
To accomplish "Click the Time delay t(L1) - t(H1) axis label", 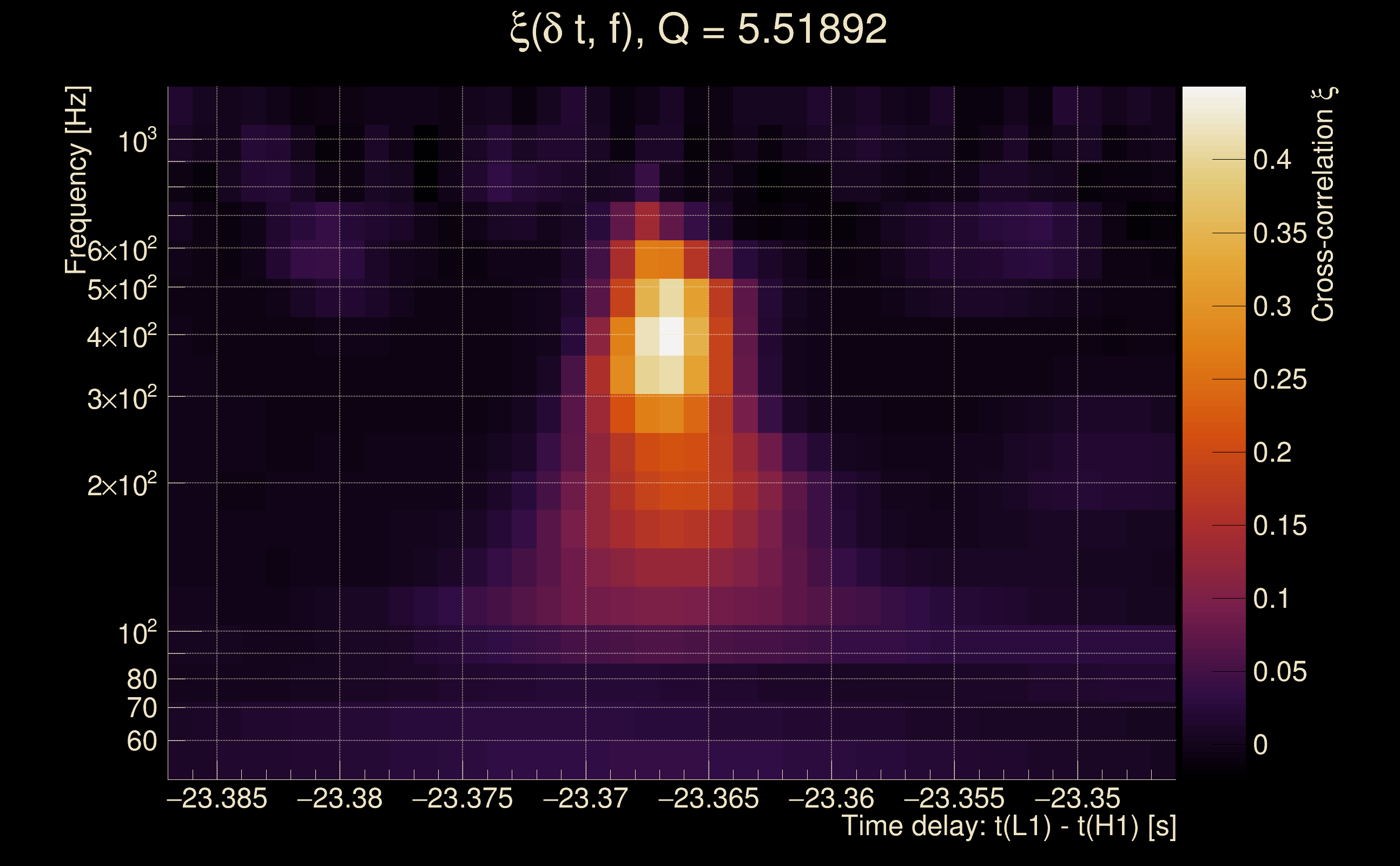I will point(1008,826).
